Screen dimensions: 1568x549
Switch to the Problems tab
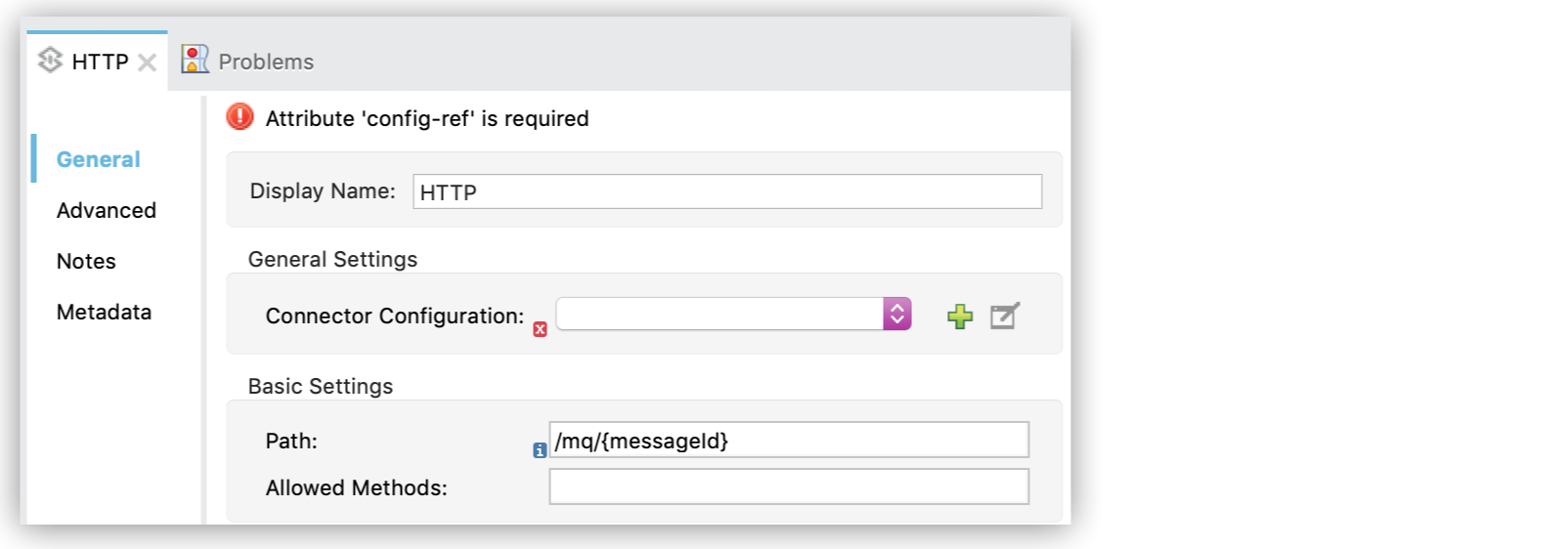pos(266,62)
